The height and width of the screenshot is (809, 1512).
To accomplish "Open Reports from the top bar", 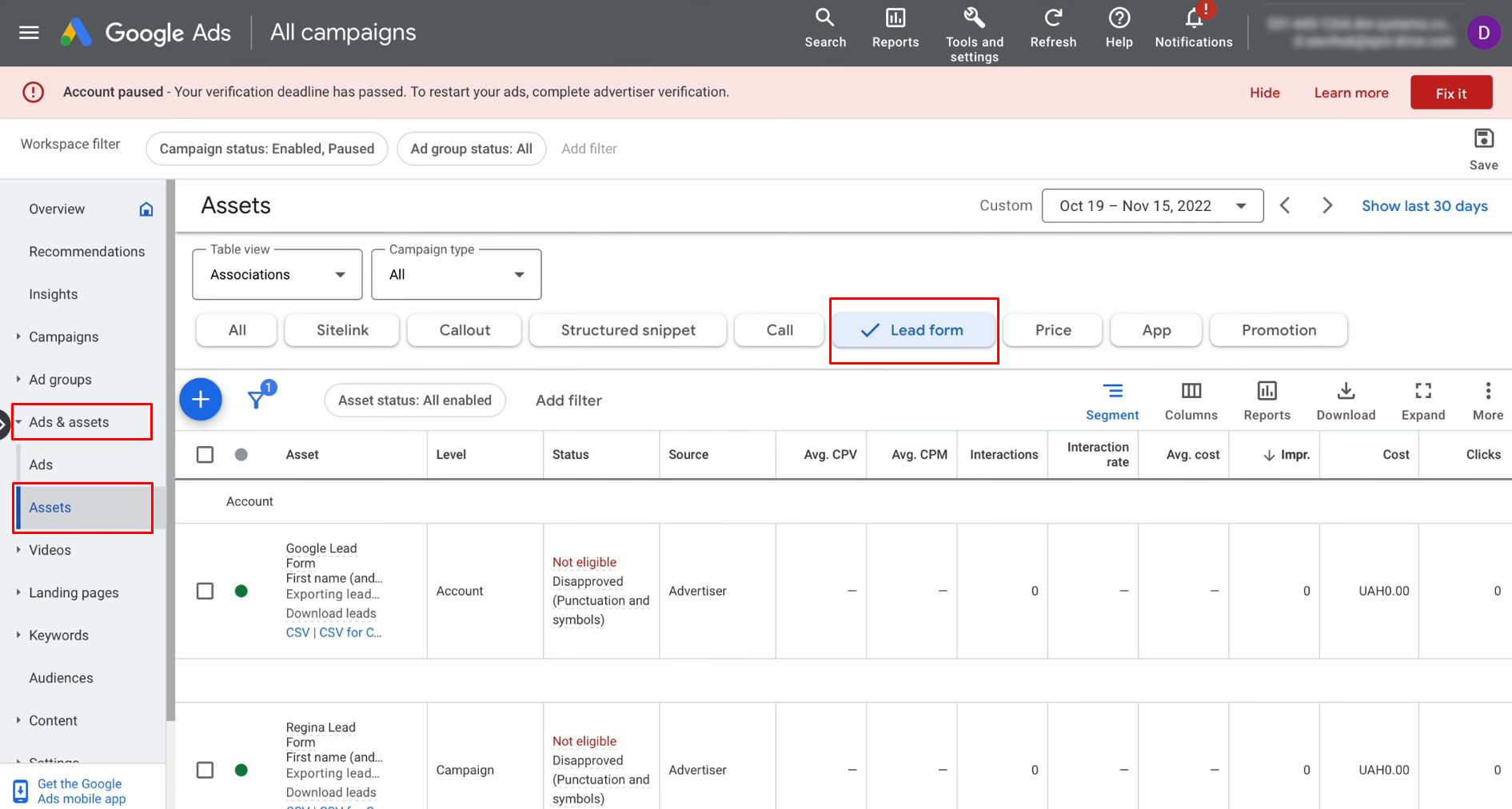I will [896, 29].
